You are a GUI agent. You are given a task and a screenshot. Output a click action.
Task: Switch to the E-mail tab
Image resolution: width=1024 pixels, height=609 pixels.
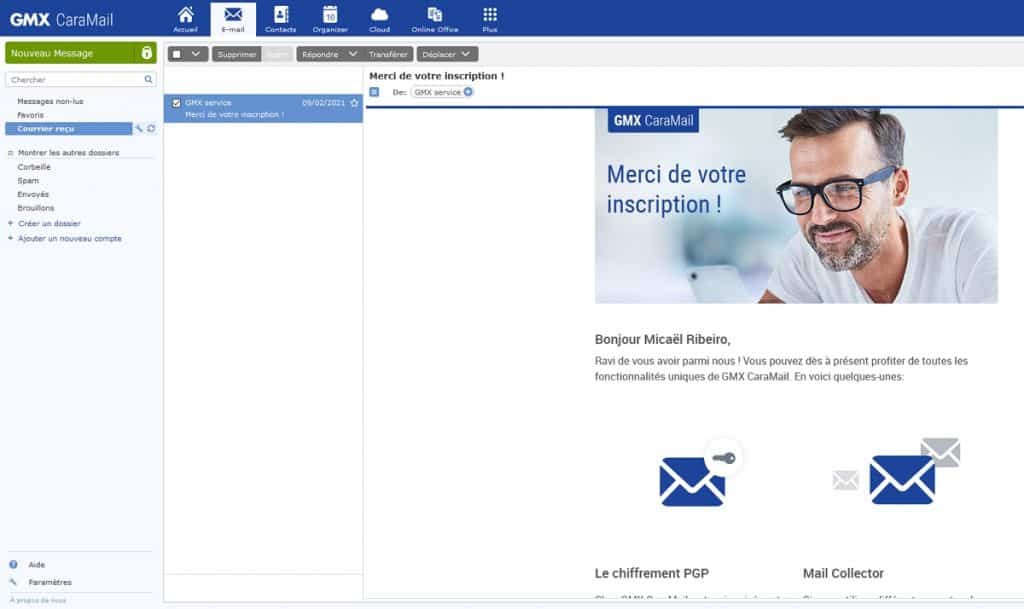coord(233,19)
